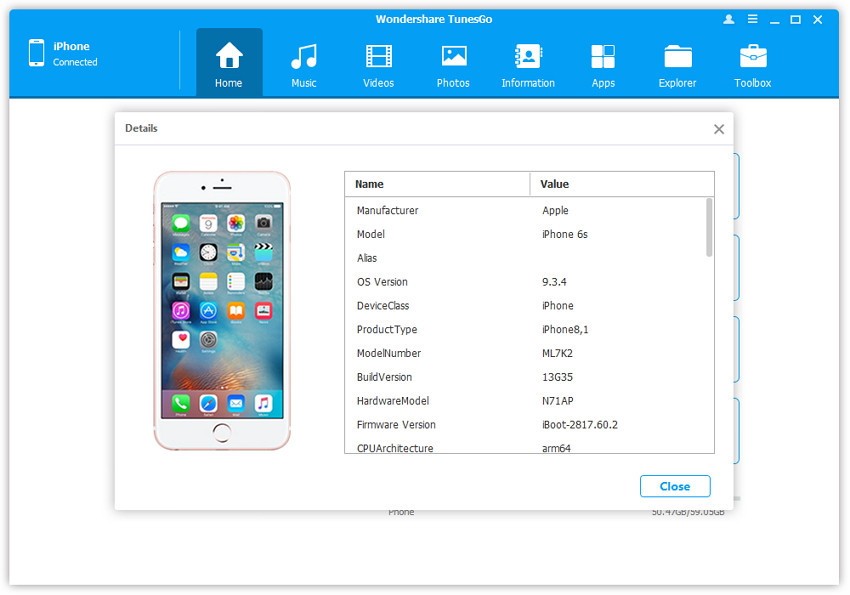Select the DeviceClass row
The width and height of the screenshot is (850, 595).
[x=525, y=306]
